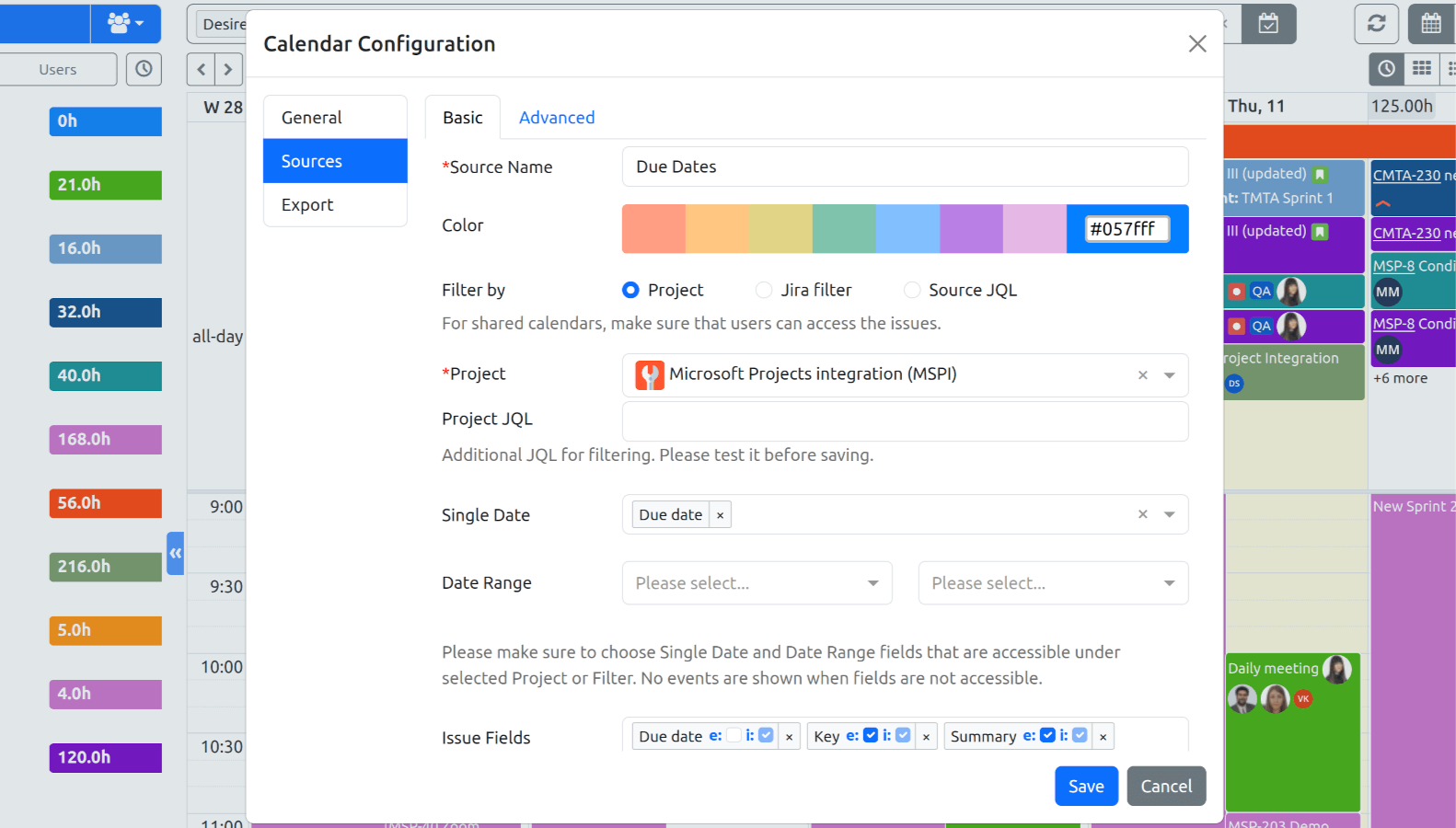Collapse sidebar with double chevron handle
This screenshot has width=1456, height=828.
click(x=175, y=554)
